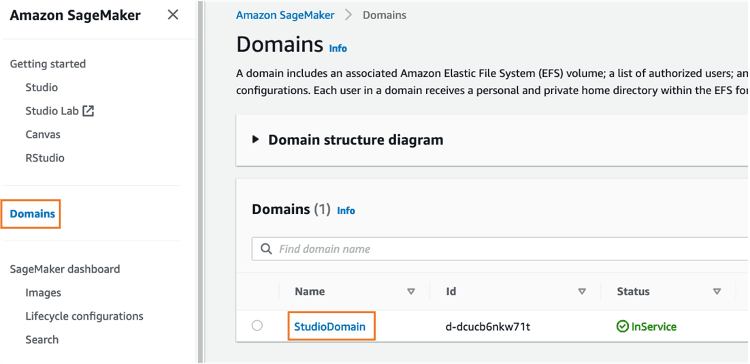Click the search magnifier icon in domain filter
Screen dimensions: 750x364
[266, 249]
